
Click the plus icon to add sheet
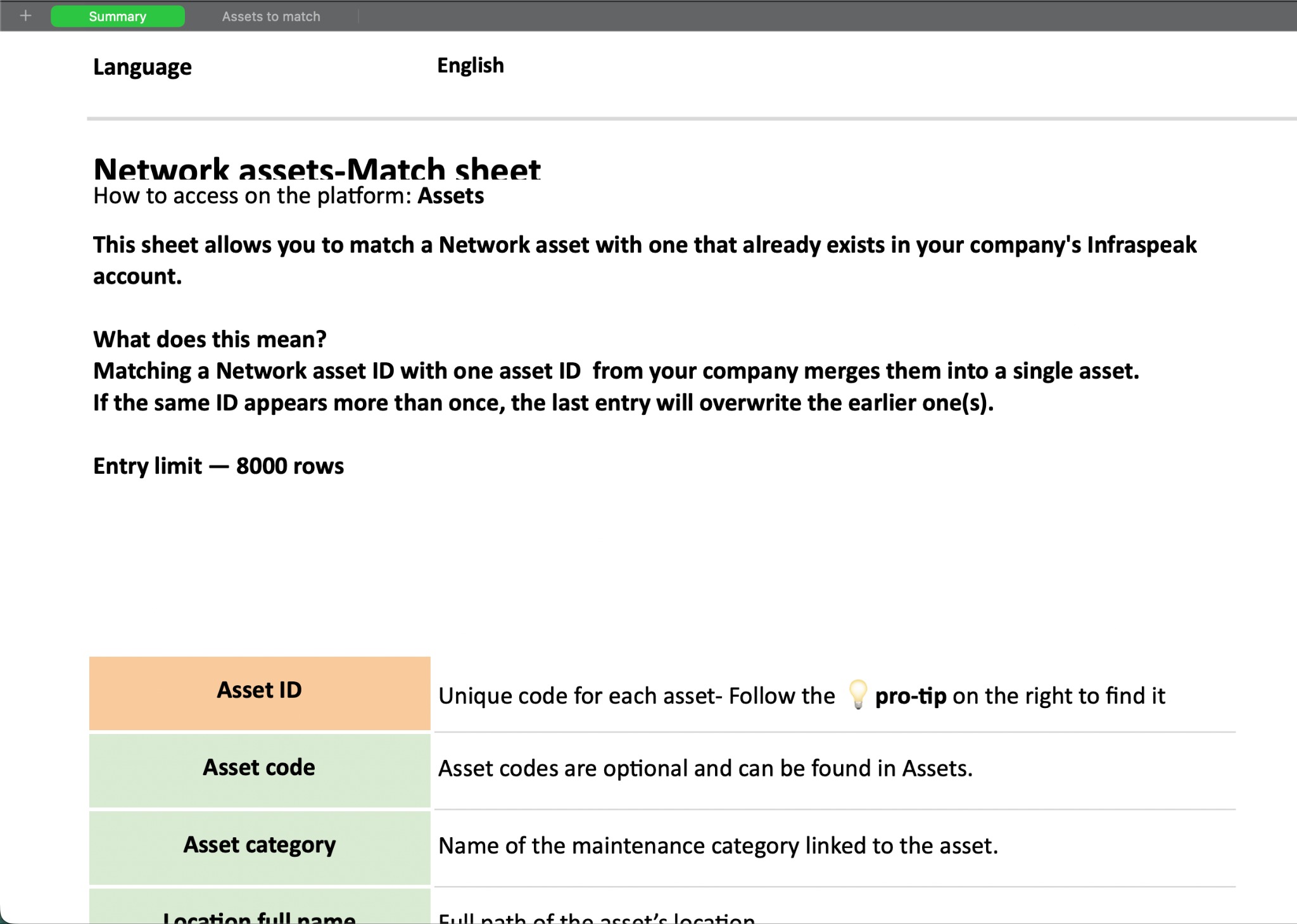point(25,16)
